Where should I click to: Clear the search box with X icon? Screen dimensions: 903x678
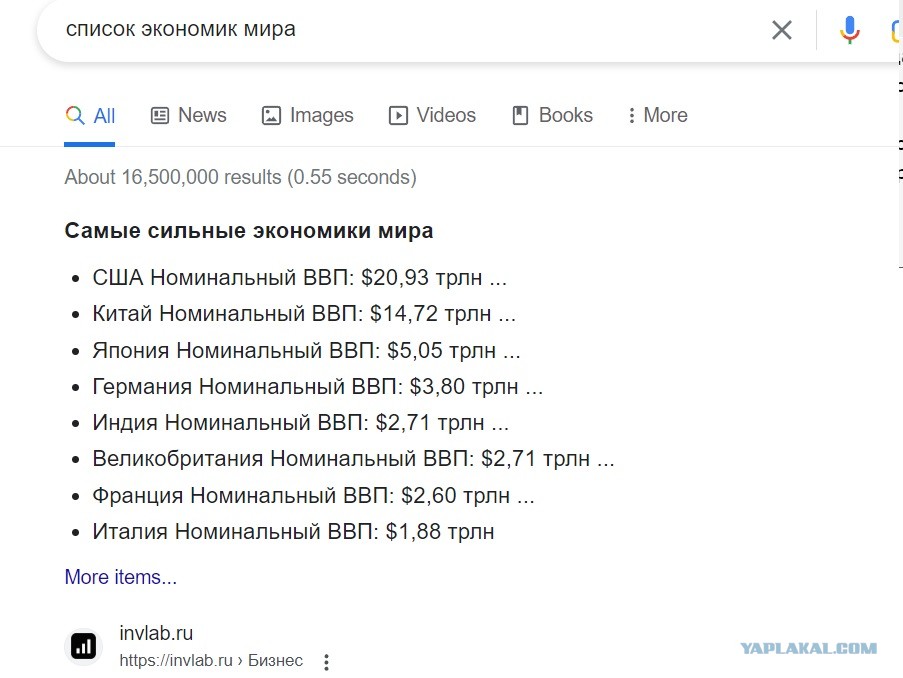tap(781, 30)
